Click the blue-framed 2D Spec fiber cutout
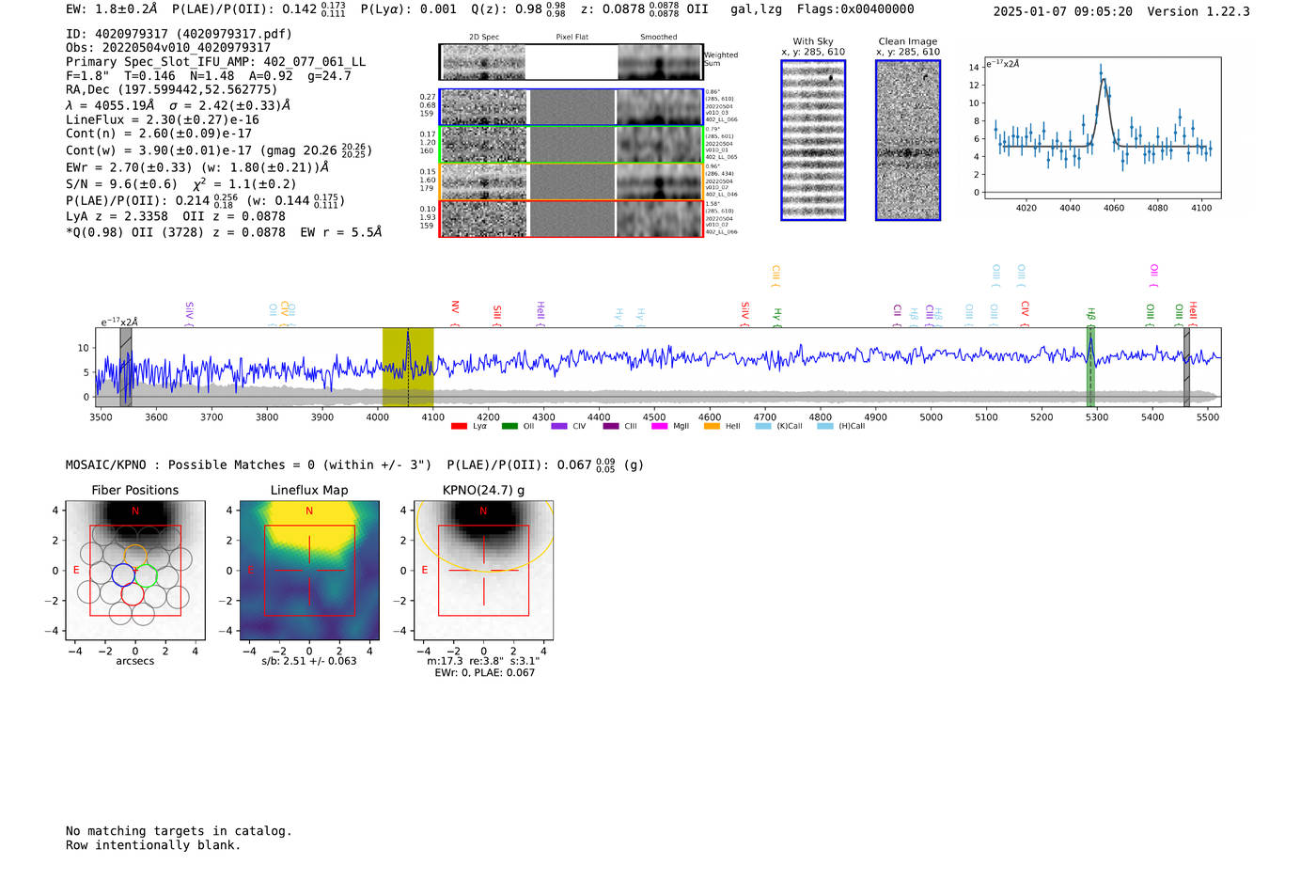The height and width of the screenshot is (896, 1316). tap(484, 107)
